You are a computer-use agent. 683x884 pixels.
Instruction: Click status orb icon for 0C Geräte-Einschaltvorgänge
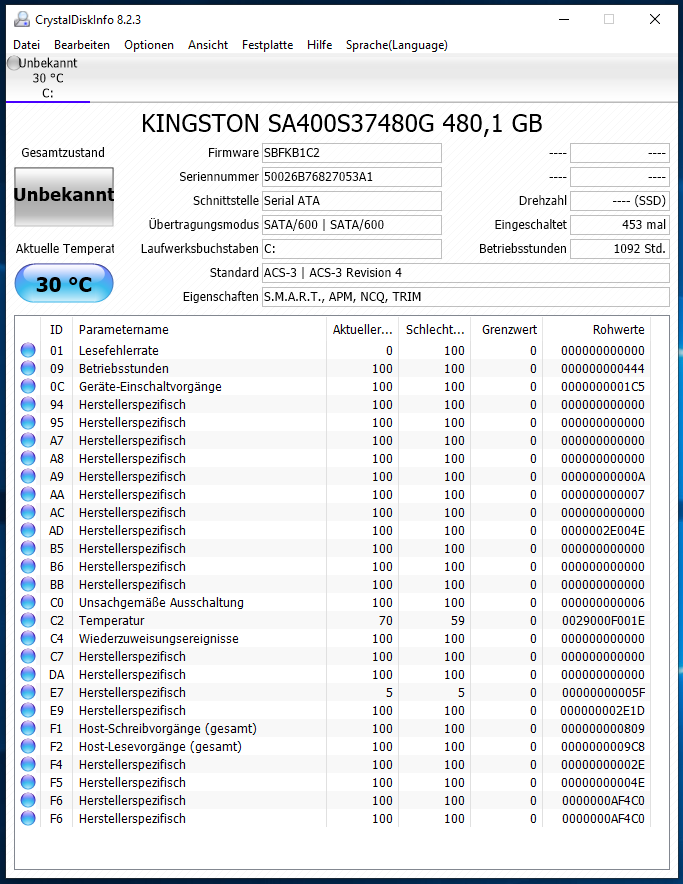(x=28, y=386)
